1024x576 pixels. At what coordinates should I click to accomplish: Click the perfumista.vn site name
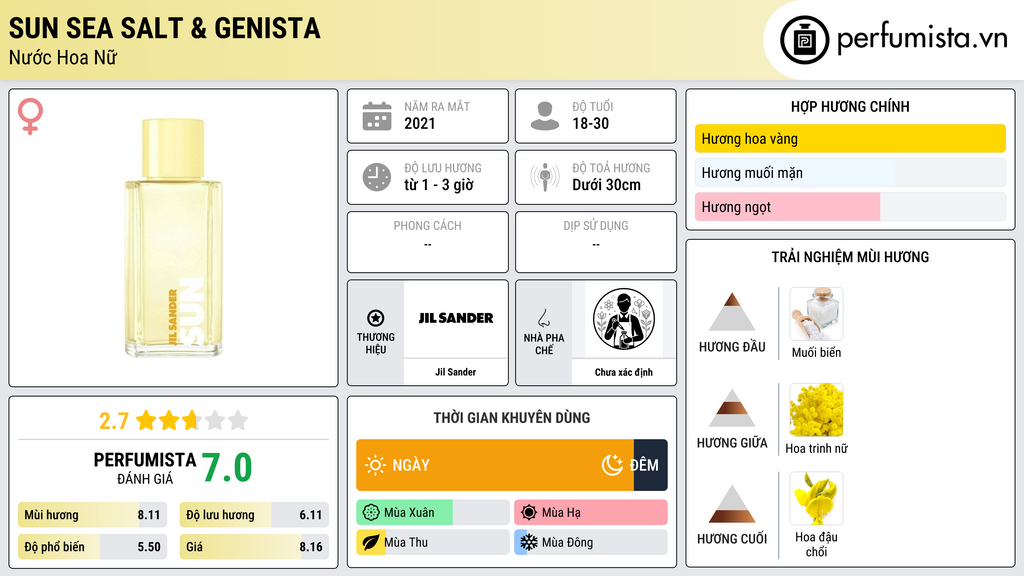pos(922,39)
